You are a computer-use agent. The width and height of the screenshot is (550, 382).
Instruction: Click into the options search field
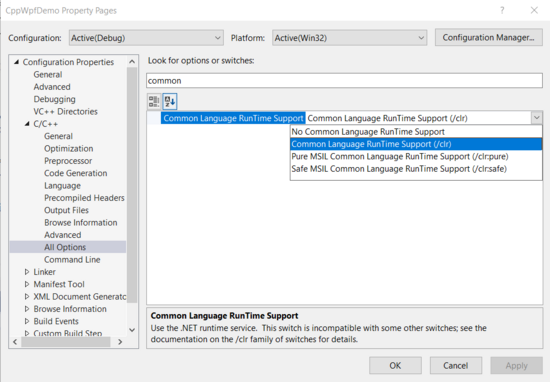[344, 81]
